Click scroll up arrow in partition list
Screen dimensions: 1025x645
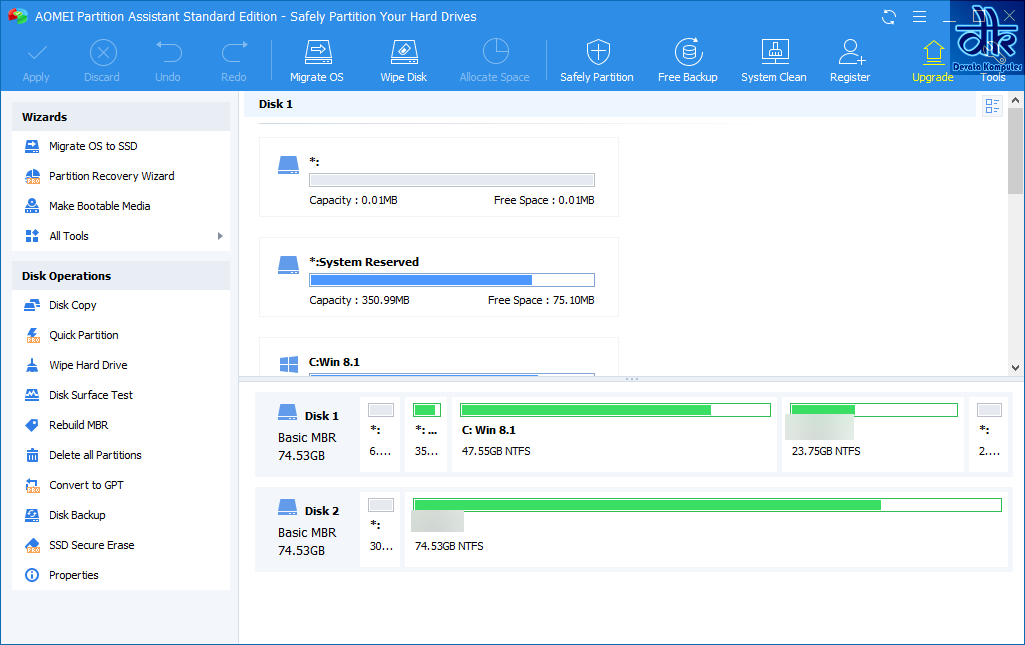(x=1015, y=100)
